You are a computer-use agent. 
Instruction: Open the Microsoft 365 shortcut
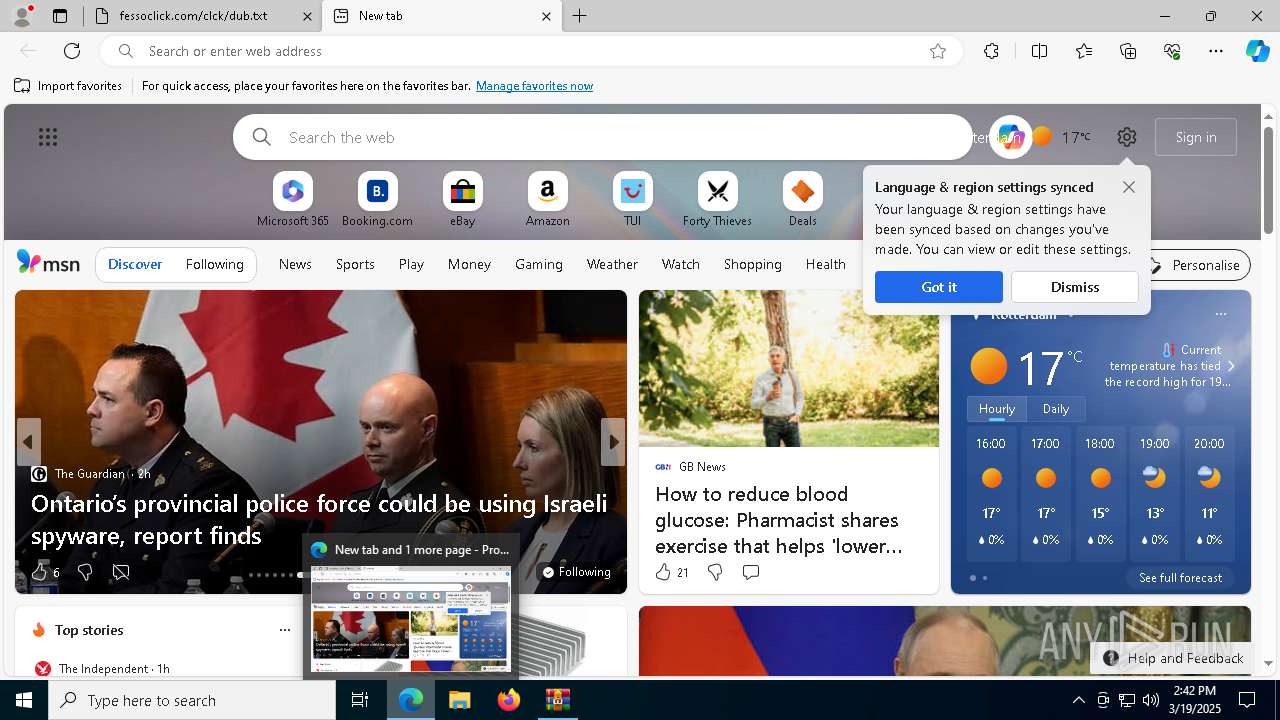pos(292,200)
